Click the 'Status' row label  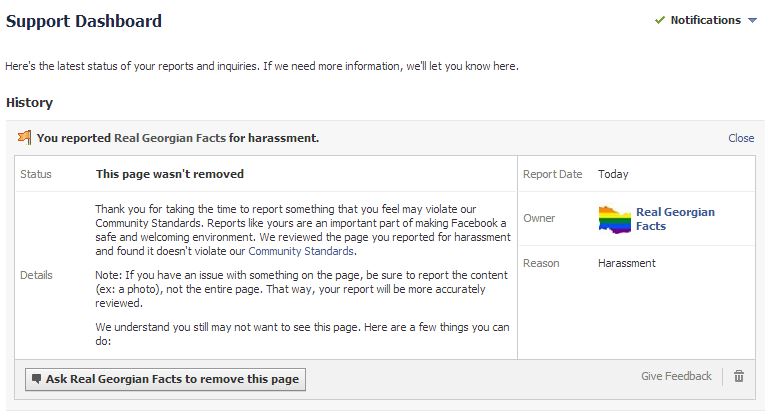point(36,174)
